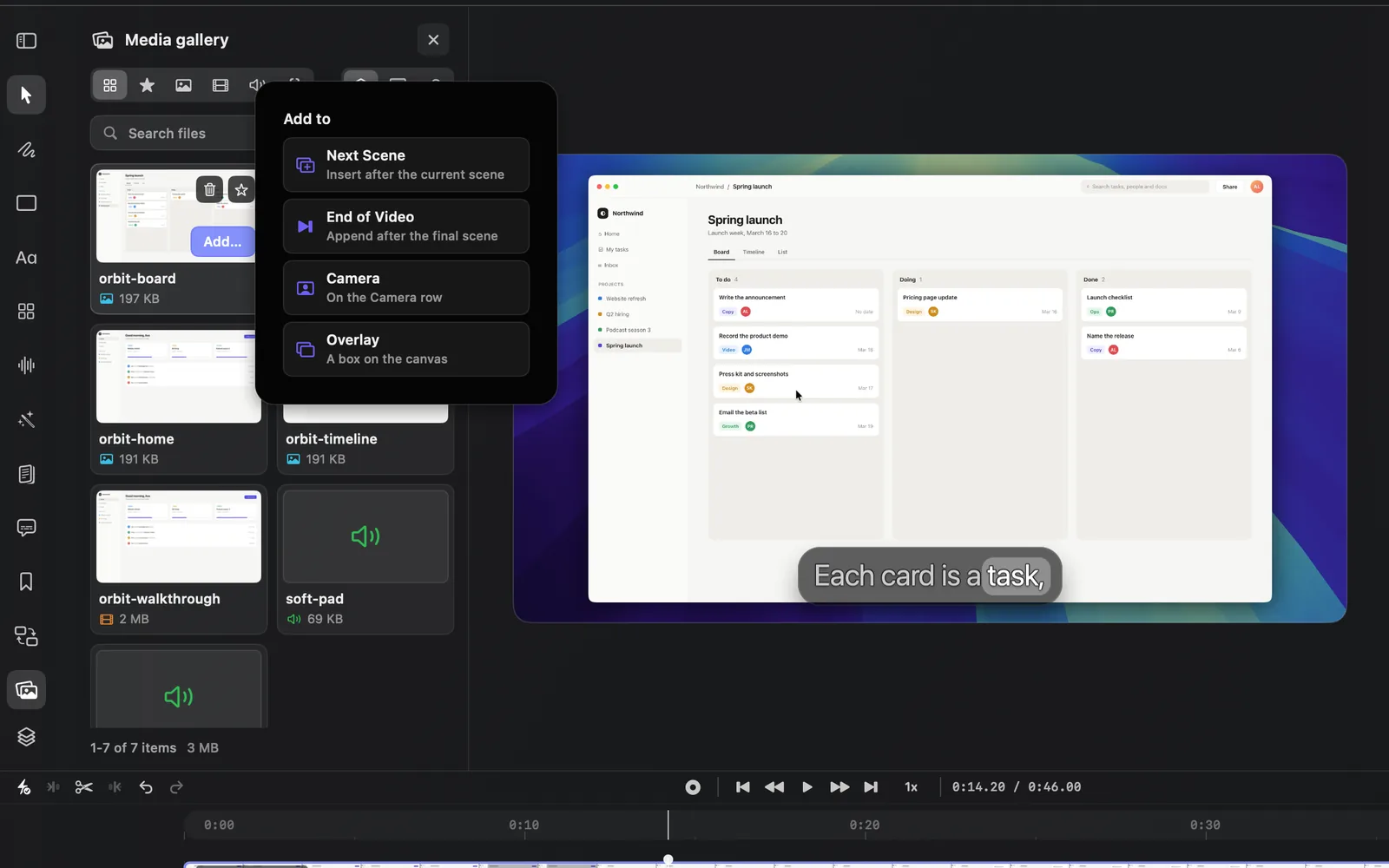Skip to the end of video
Screen dimensions: 1389x868
coord(871,787)
